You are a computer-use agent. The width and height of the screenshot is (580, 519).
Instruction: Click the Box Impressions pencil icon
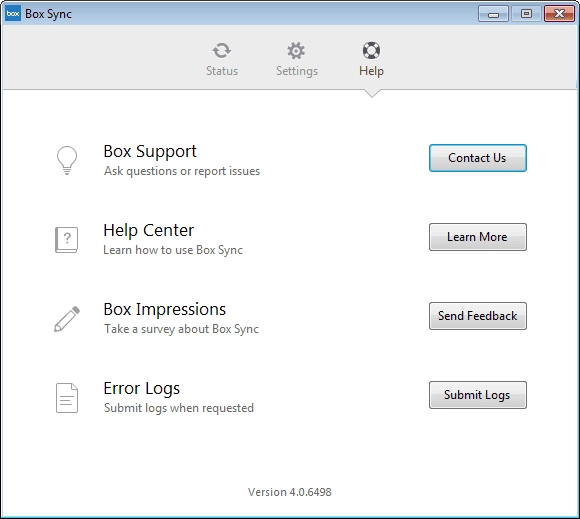point(67,319)
